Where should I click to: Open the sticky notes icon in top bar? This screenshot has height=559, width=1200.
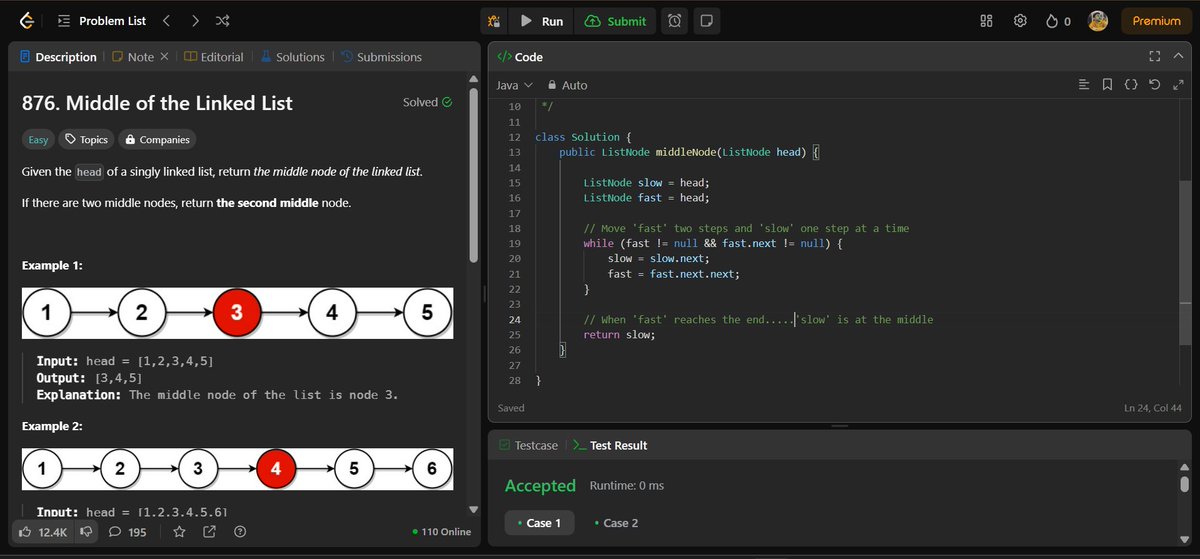tap(706, 21)
